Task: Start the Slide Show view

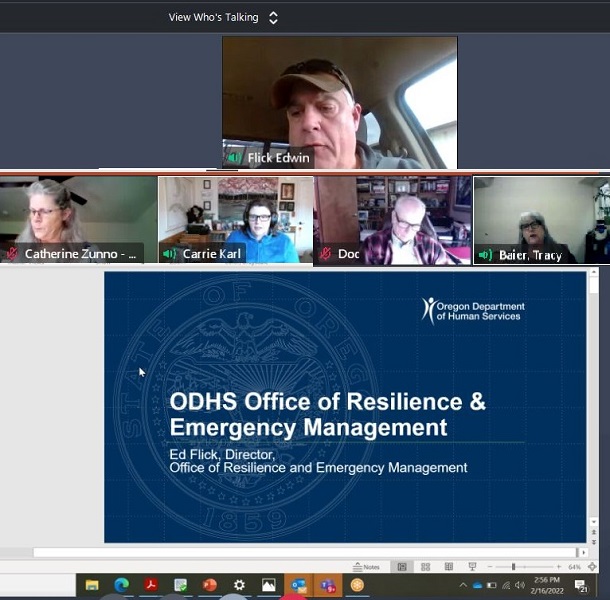Action: [x=472, y=567]
